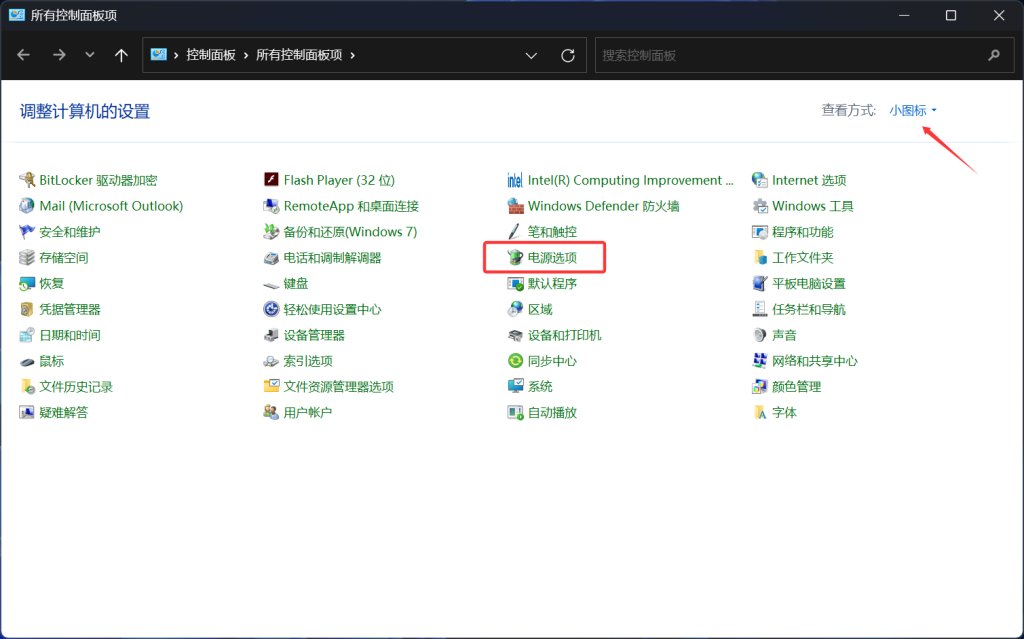
Task: Open the 日期和时间 icon
Action: 27,335
